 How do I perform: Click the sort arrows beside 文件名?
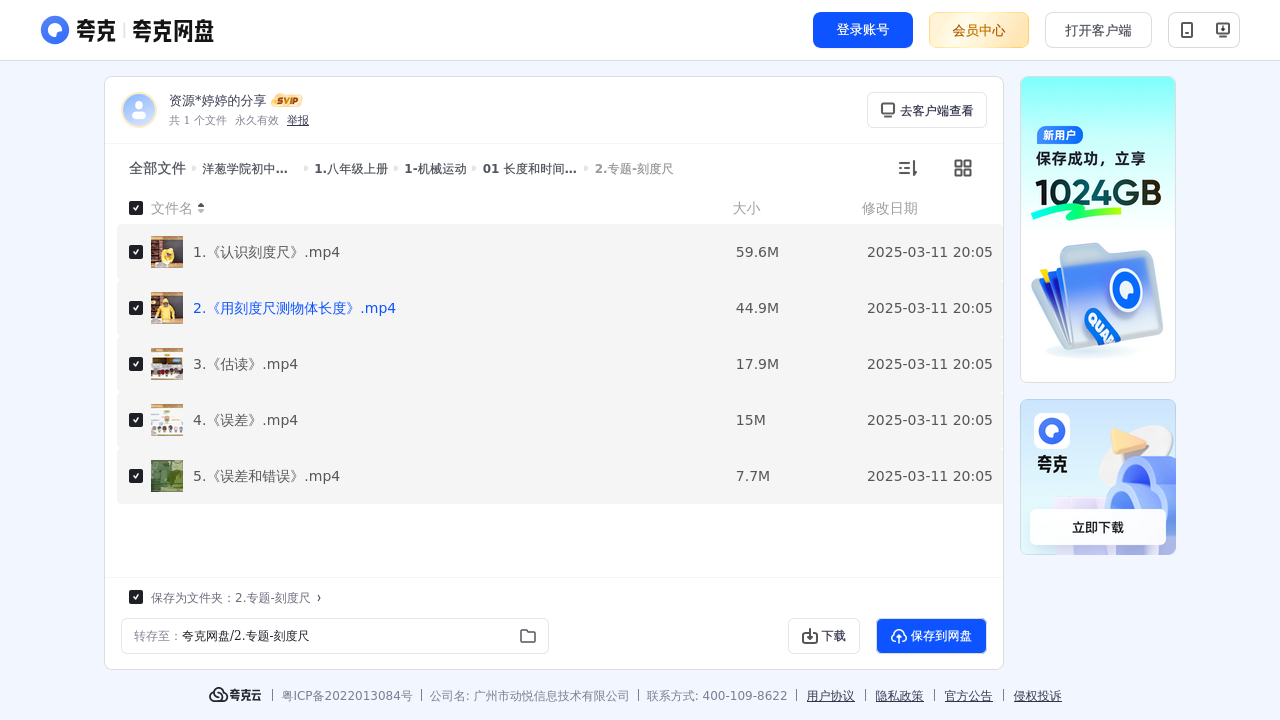coord(201,208)
